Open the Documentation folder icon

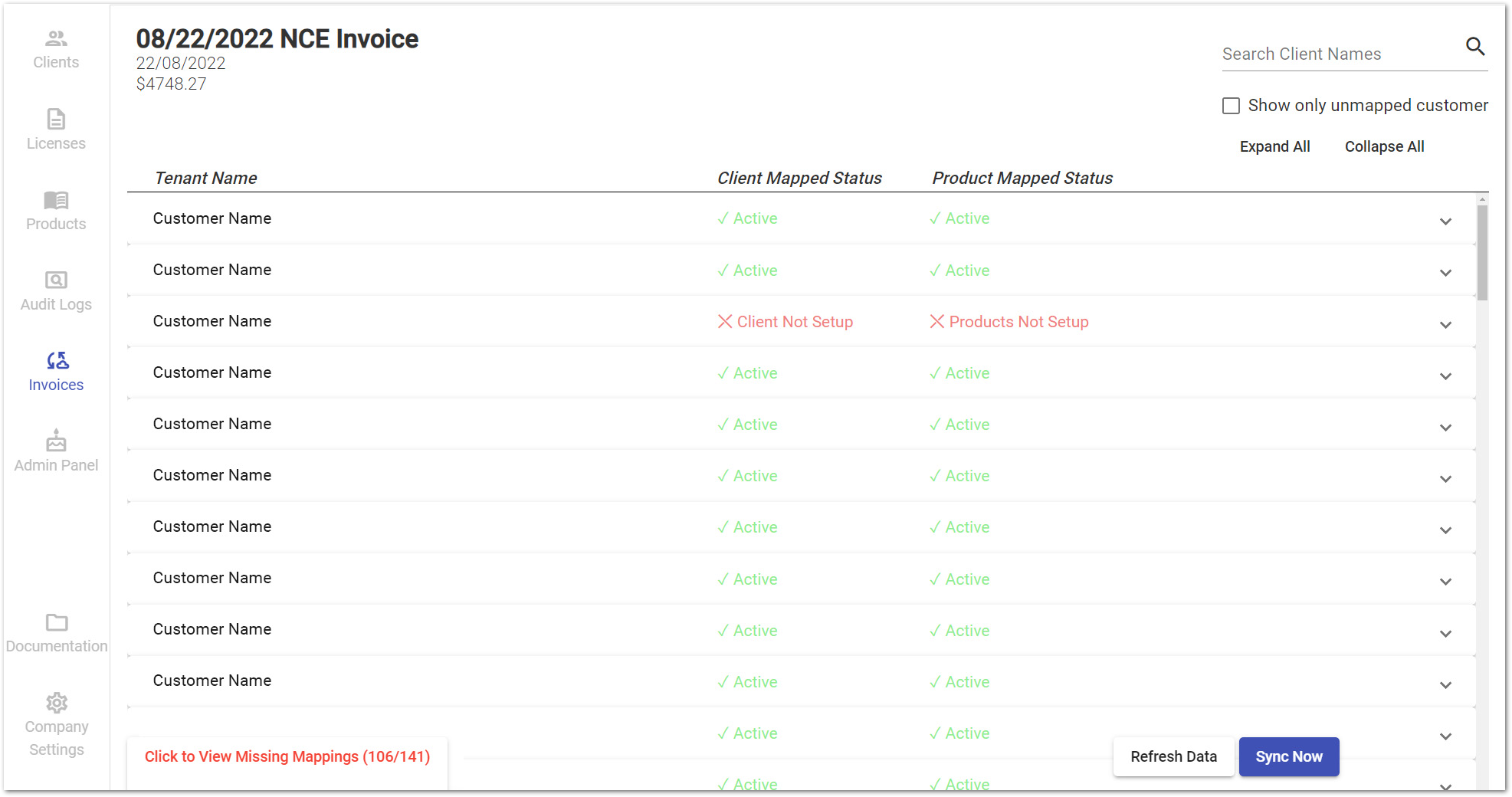click(x=57, y=622)
